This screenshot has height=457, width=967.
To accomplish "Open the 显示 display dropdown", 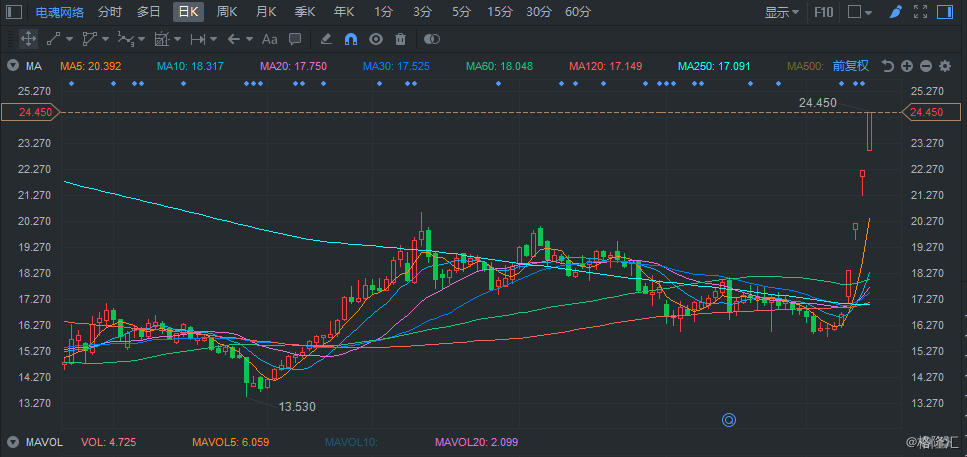I will pyautogui.click(x=782, y=12).
